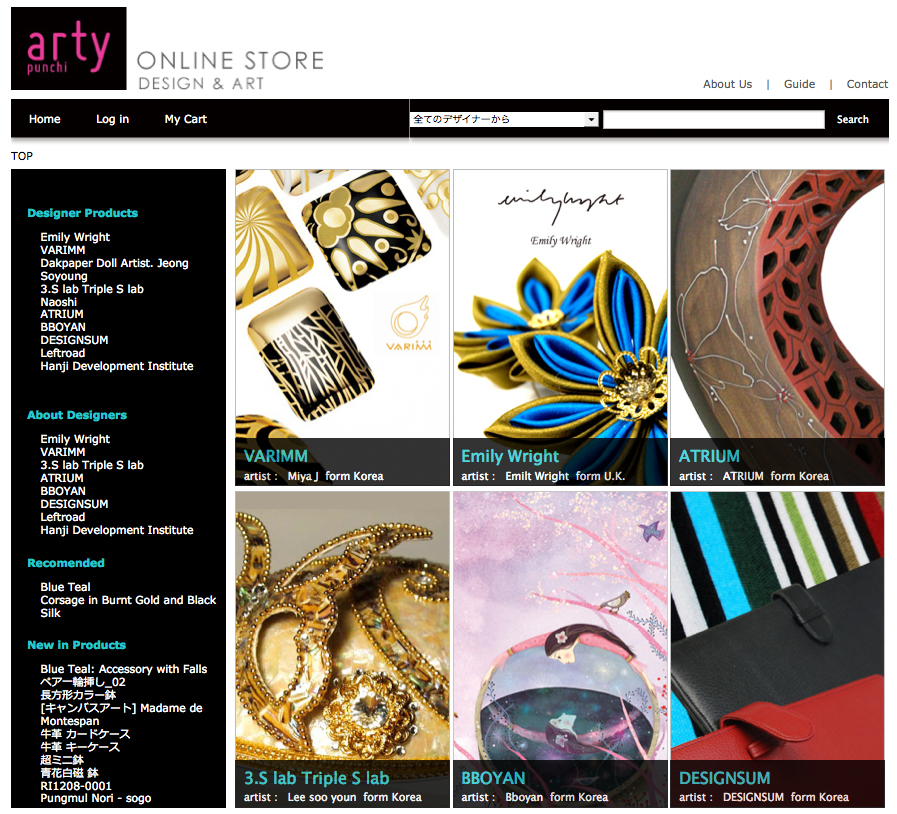Focus the search text field
Viewport: 897px width, 814px height.
click(713, 120)
